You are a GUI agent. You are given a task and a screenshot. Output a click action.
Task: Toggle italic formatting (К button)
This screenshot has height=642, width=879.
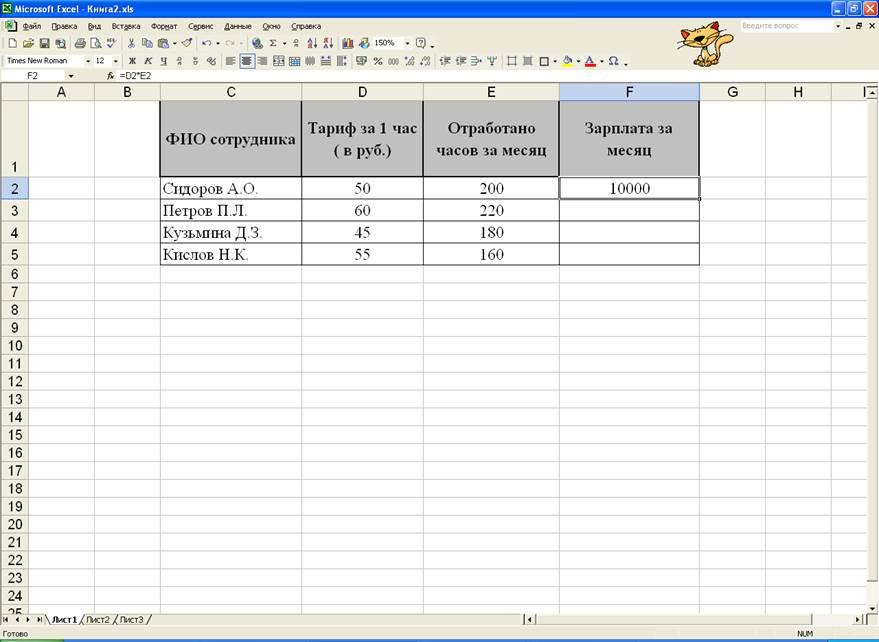click(x=148, y=61)
